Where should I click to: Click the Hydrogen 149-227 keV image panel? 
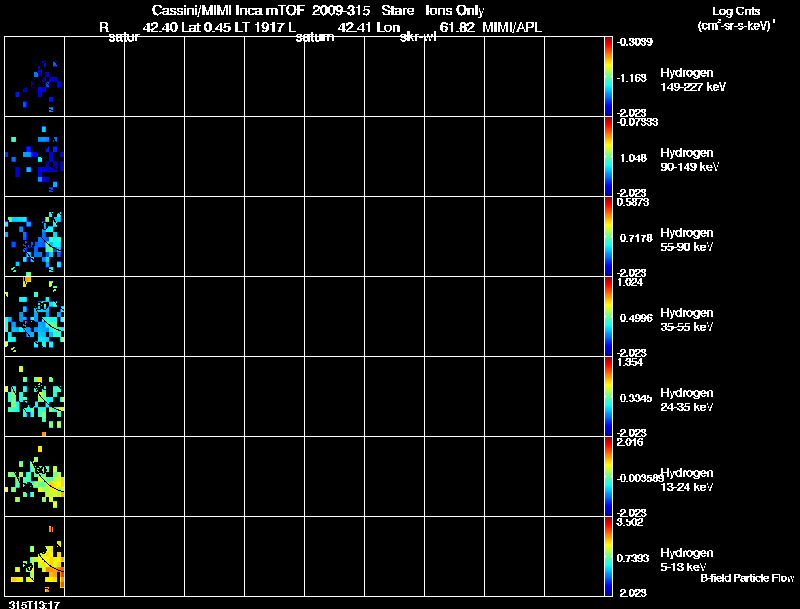click(x=35, y=77)
